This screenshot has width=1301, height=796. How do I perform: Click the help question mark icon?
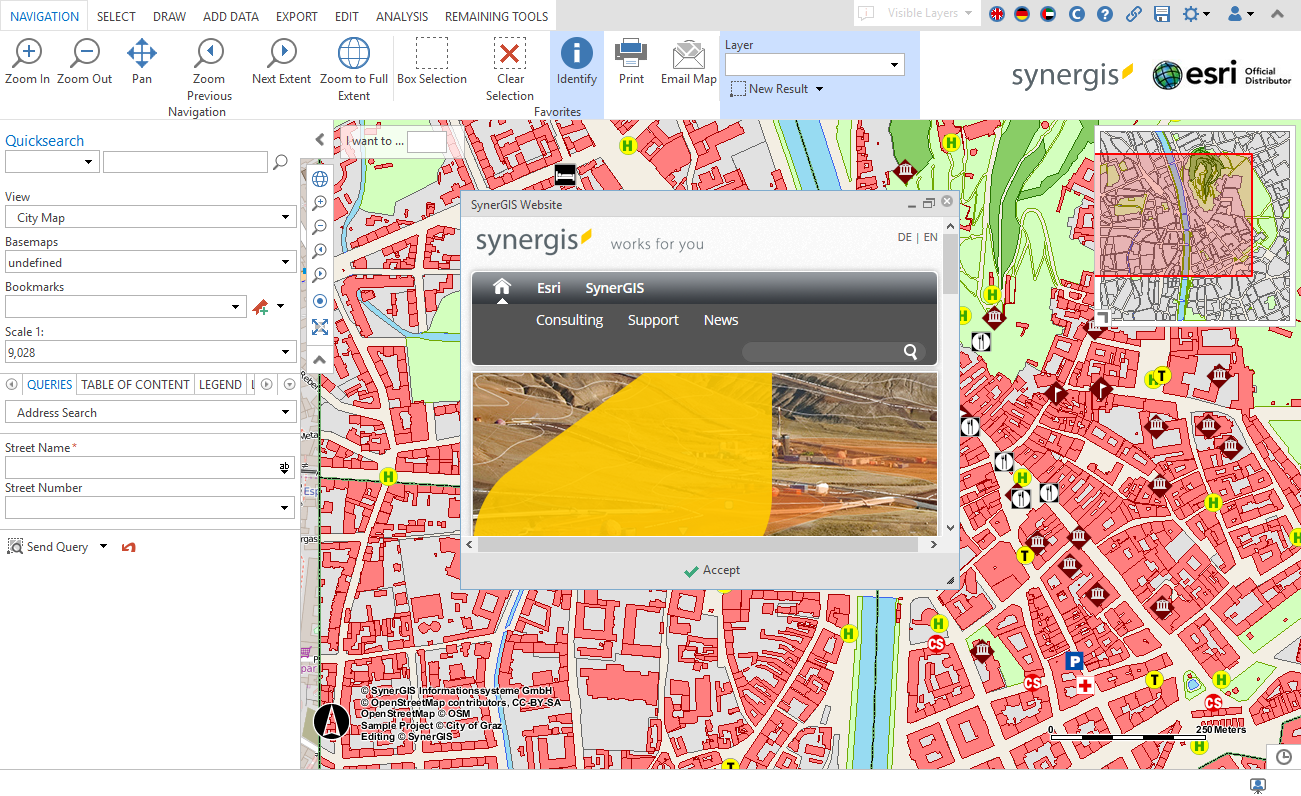point(1104,15)
